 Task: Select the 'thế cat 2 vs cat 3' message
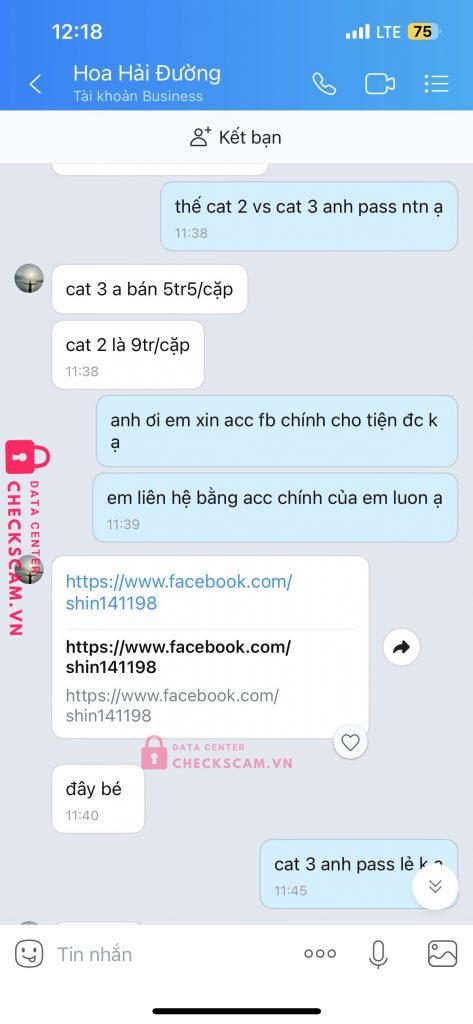tap(309, 216)
